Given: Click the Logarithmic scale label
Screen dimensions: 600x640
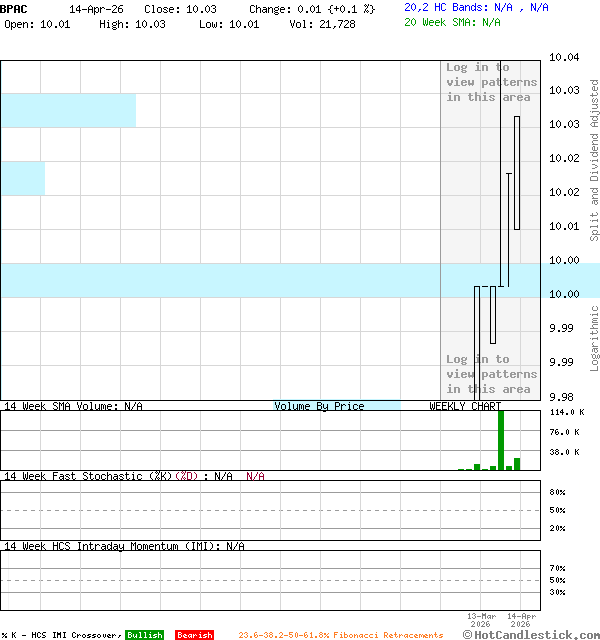Looking at the screenshot, I should tap(594, 338).
